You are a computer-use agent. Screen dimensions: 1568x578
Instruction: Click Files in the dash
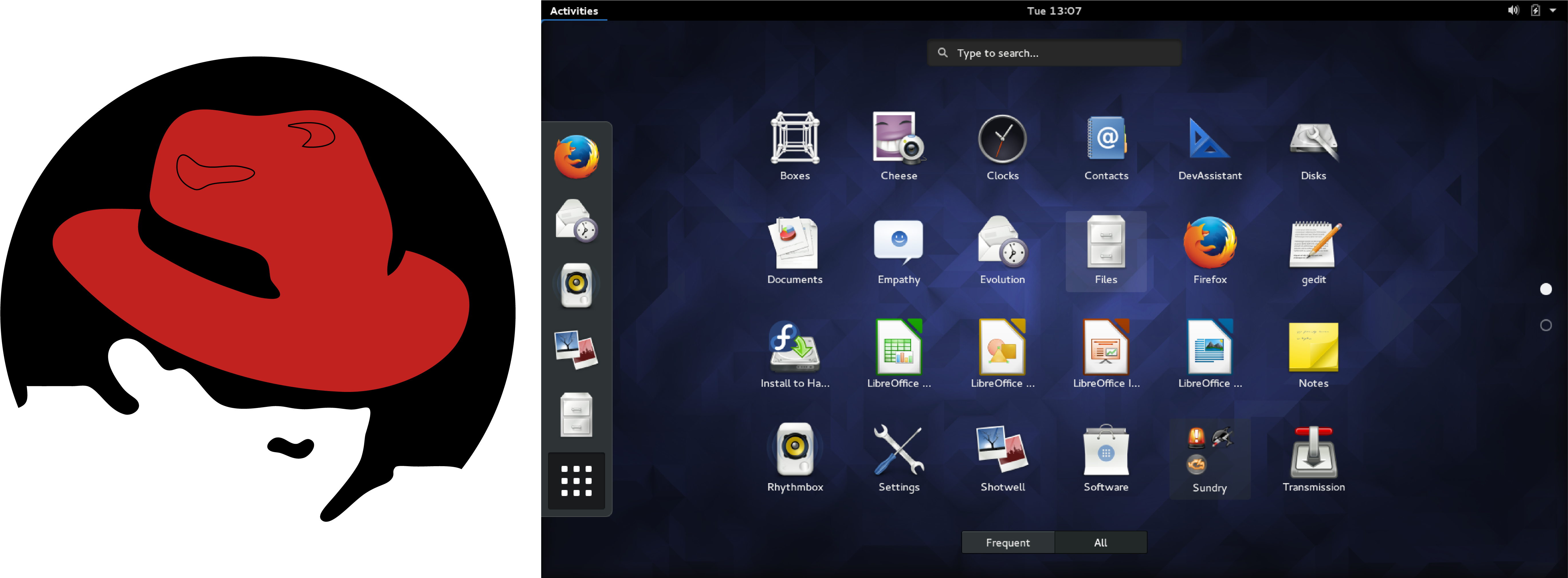[576, 415]
